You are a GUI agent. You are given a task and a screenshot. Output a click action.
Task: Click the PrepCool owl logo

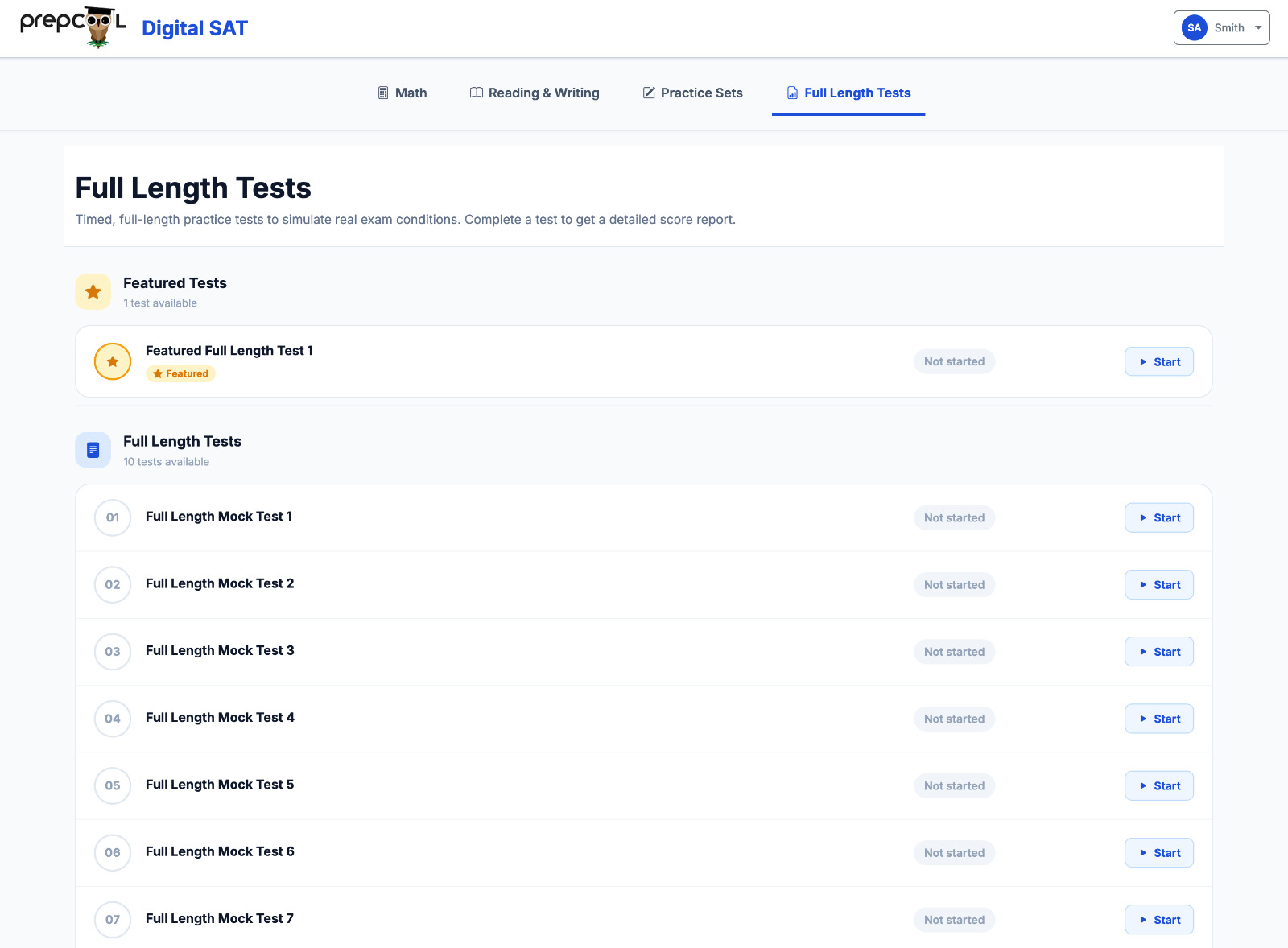coord(73,27)
